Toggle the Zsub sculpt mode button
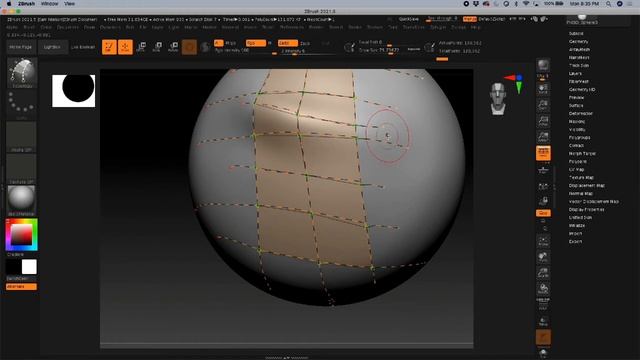The height and width of the screenshot is (360, 640). click(305, 43)
